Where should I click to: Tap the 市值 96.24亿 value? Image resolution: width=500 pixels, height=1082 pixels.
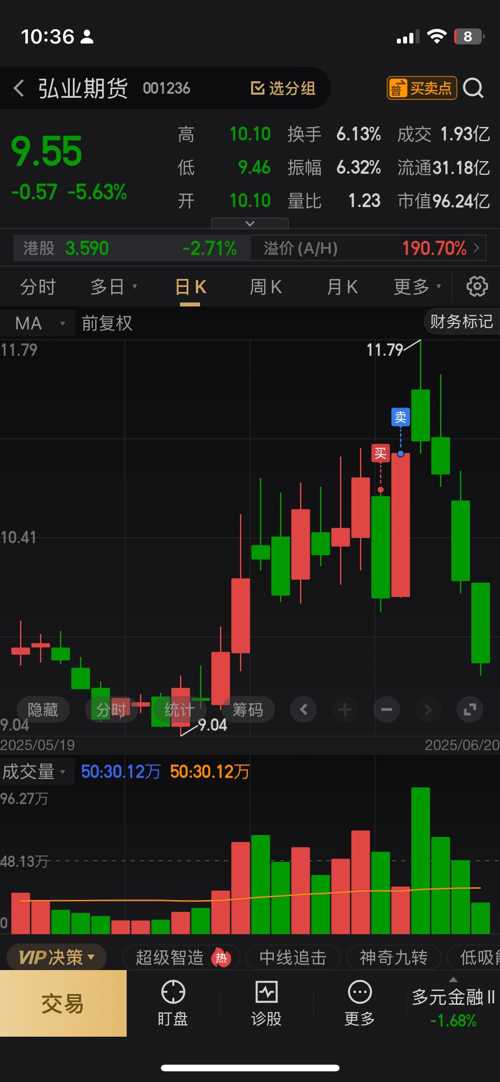(x=461, y=201)
